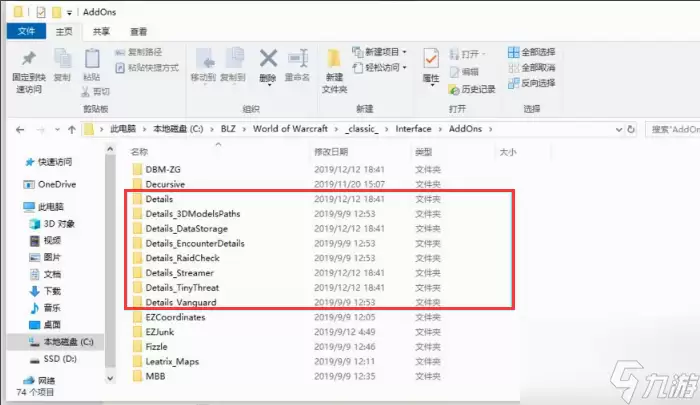Click 本地磁盘 (C:) breadcrumb
This screenshot has width=700, height=405.
click(x=178, y=129)
